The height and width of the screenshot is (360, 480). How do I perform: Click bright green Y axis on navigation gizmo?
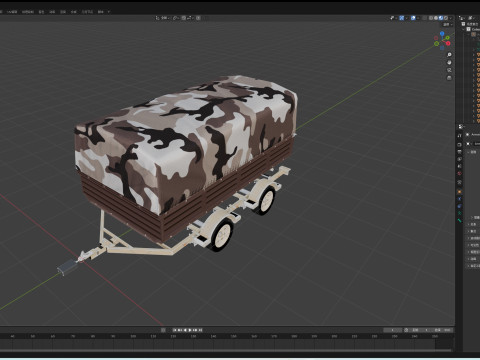[448, 38]
